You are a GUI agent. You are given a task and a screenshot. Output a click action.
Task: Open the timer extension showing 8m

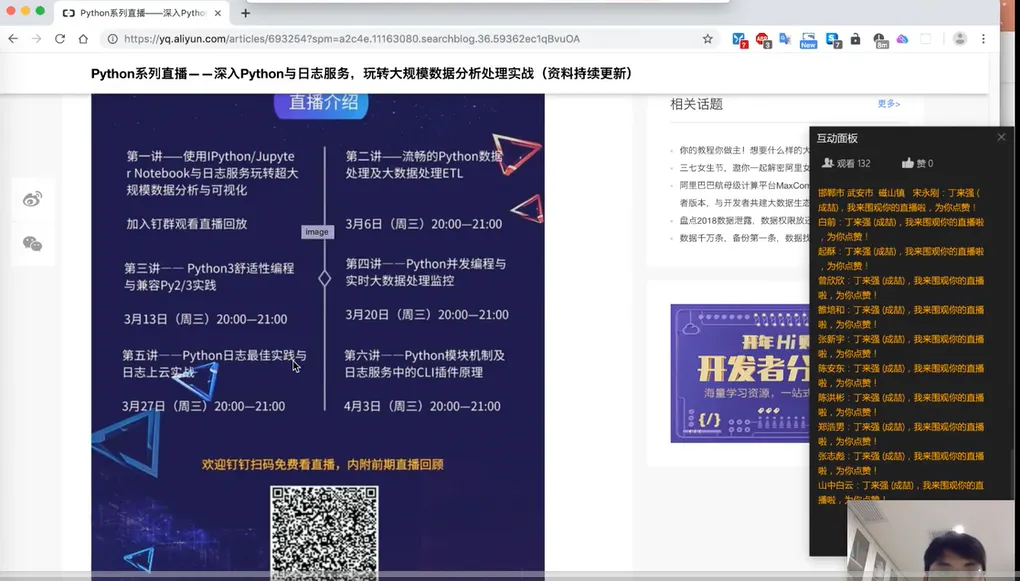(x=879, y=40)
